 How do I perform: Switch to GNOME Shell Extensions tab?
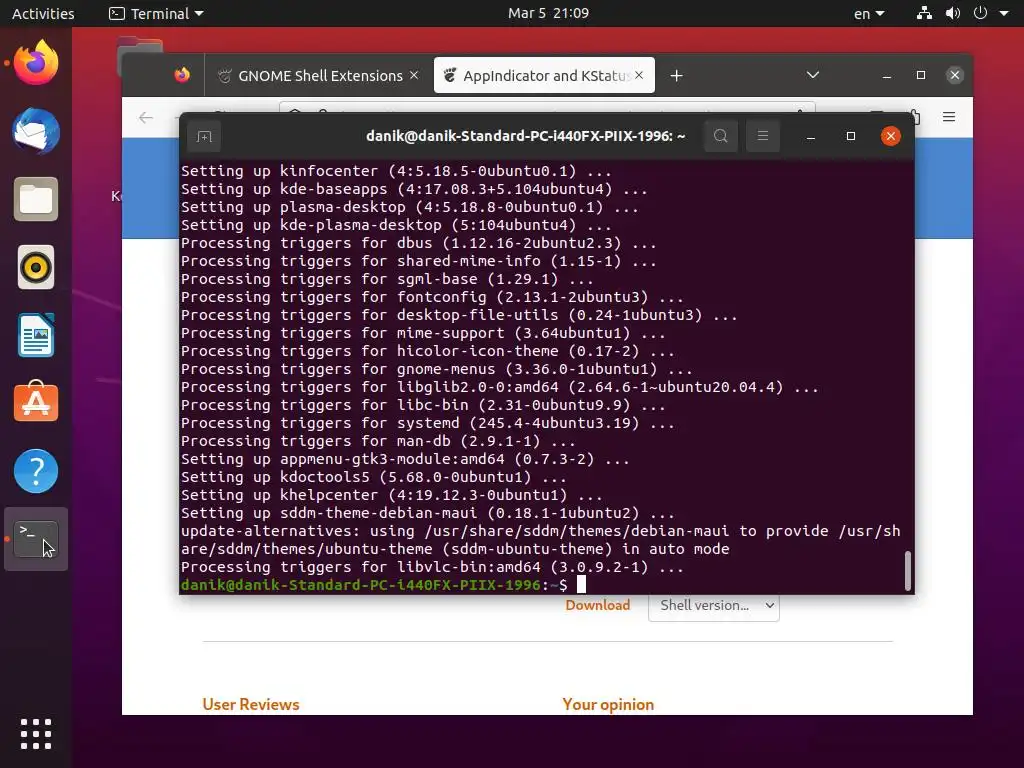pos(318,76)
